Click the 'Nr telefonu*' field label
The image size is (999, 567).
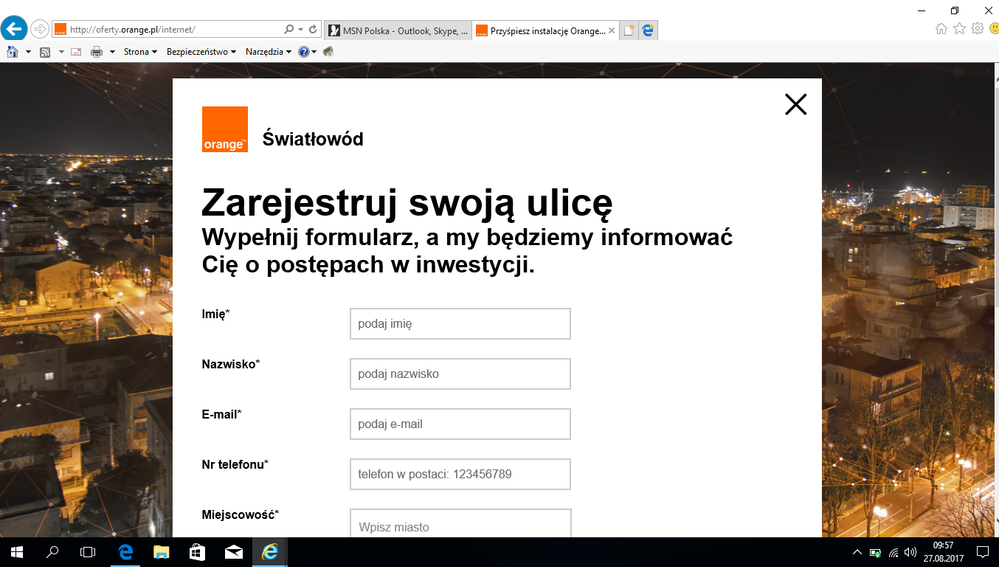(x=235, y=464)
